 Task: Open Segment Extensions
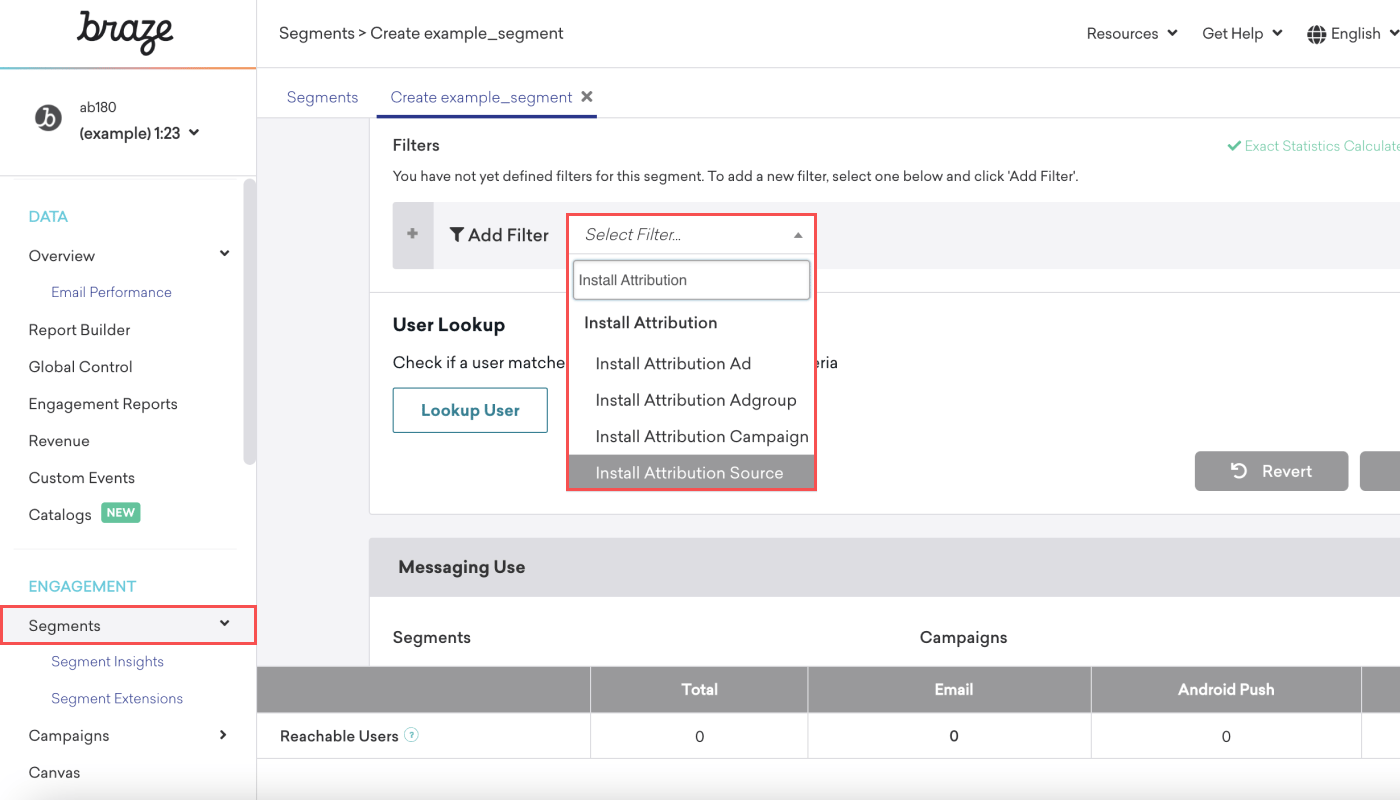(117, 699)
